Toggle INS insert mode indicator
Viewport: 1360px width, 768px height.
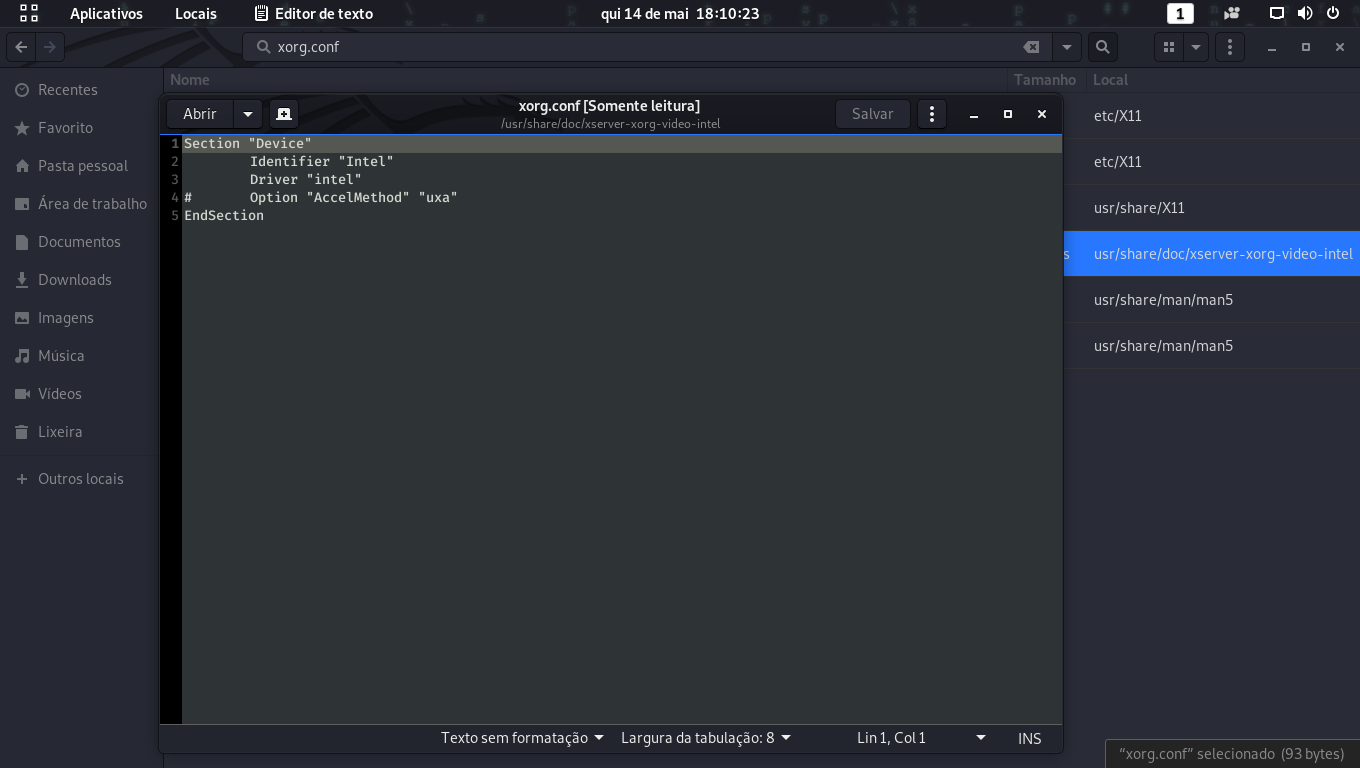point(1029,738)
